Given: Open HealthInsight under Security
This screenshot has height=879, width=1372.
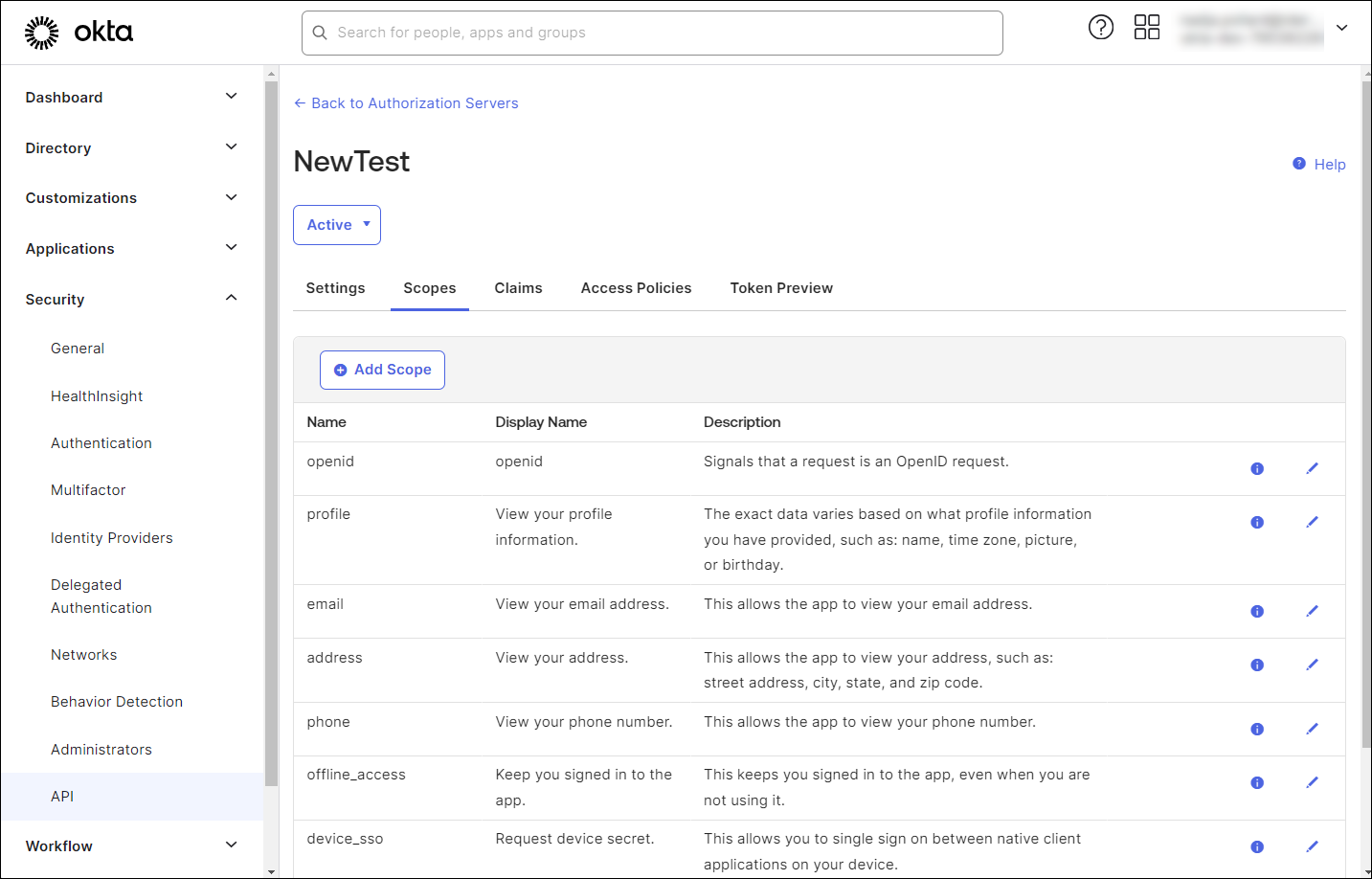Looking at the screenshot, I should coord(97,396).
